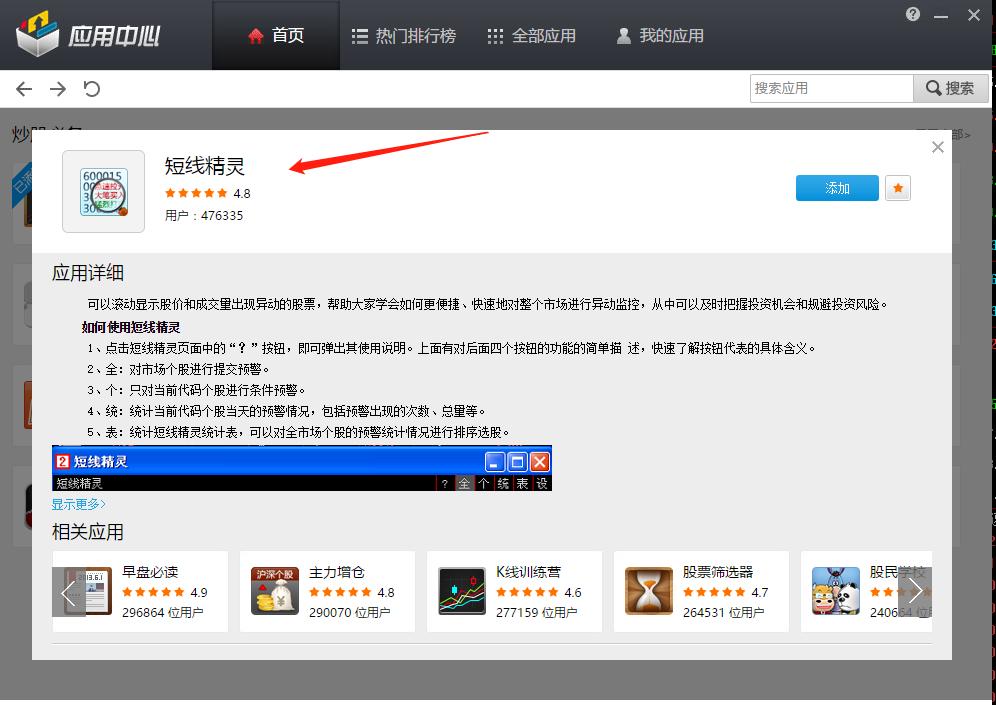Click the magnifier icon to search
The image size is (996, 705).
(932, 88)
